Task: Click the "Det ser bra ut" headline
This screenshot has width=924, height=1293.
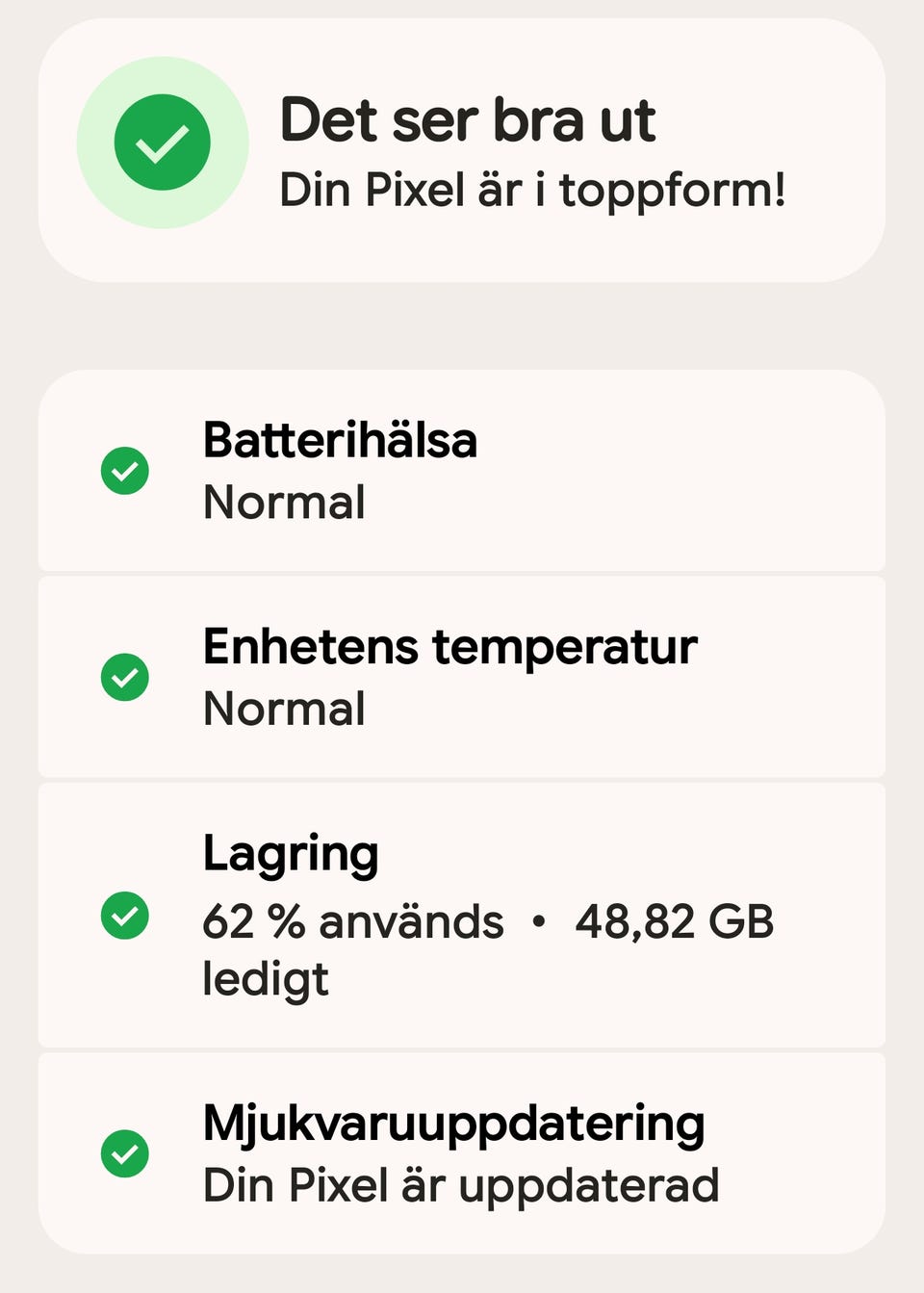Action: (468, 120)
